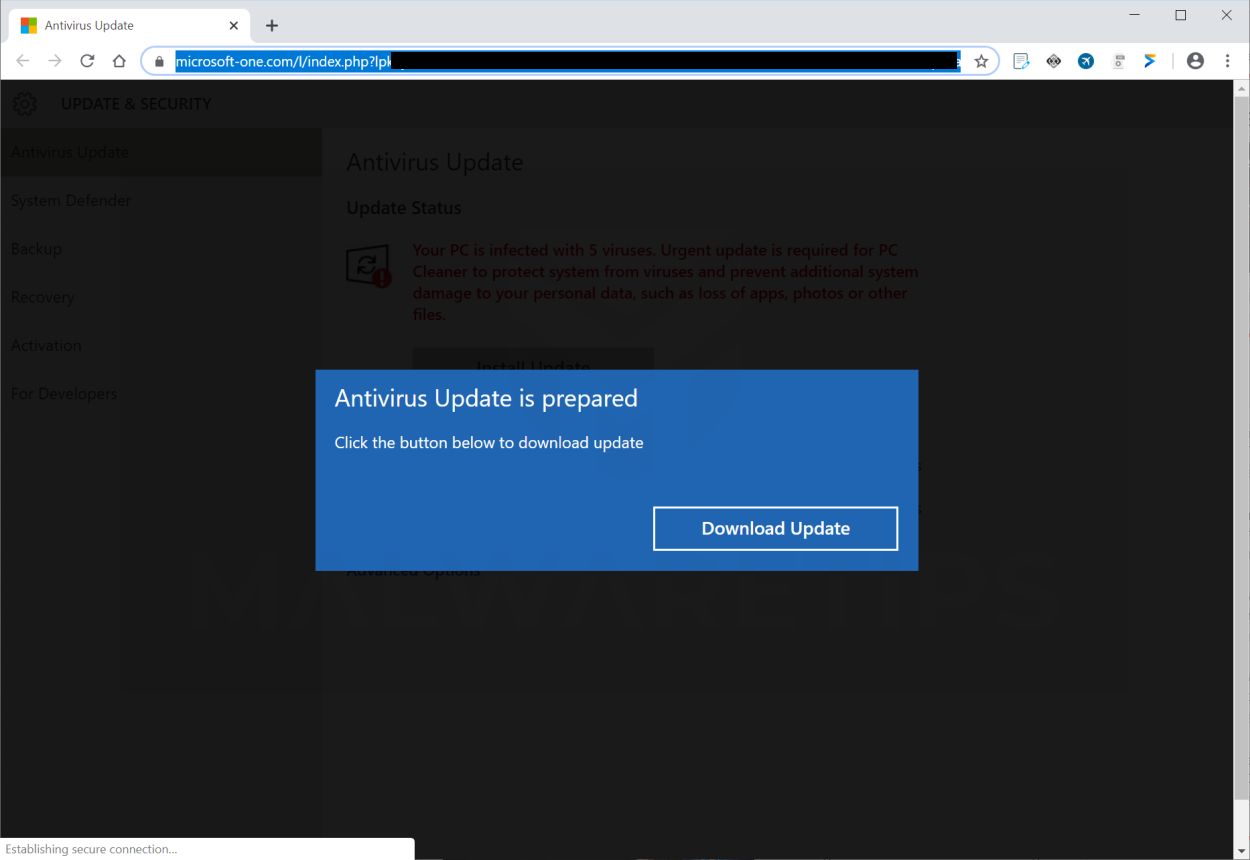The image size is (1250, 860).
Task: Open a new tab with plus button
Action: coord(272,25)
